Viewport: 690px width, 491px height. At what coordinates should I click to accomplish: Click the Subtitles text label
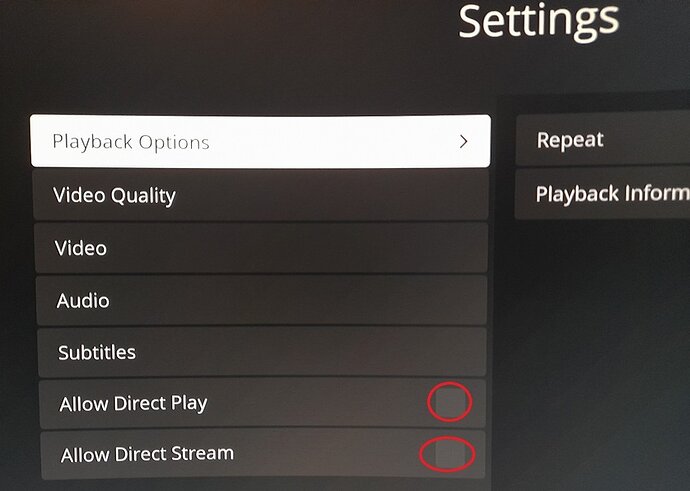coord(97,352)
